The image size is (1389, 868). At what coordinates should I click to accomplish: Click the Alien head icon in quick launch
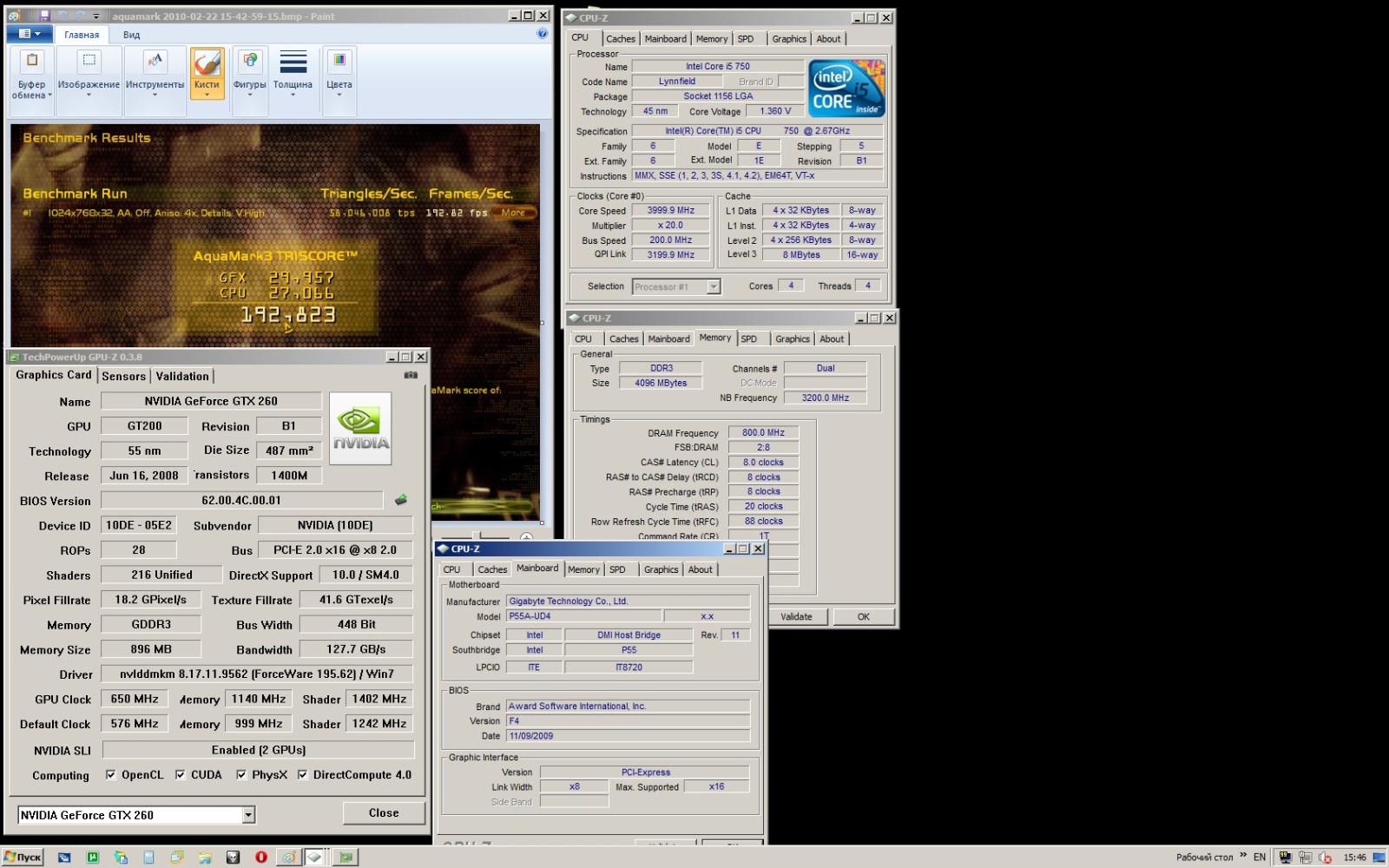[233, 857]
